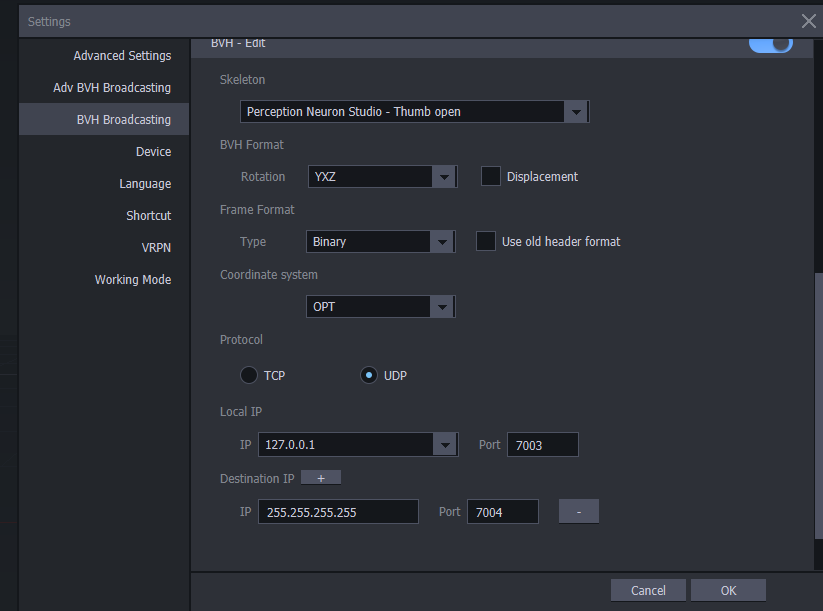This screenshot has width=823, height=611.
Task: Toggle the BVH - Edit enable switch
Action: (x=771, y=44)
